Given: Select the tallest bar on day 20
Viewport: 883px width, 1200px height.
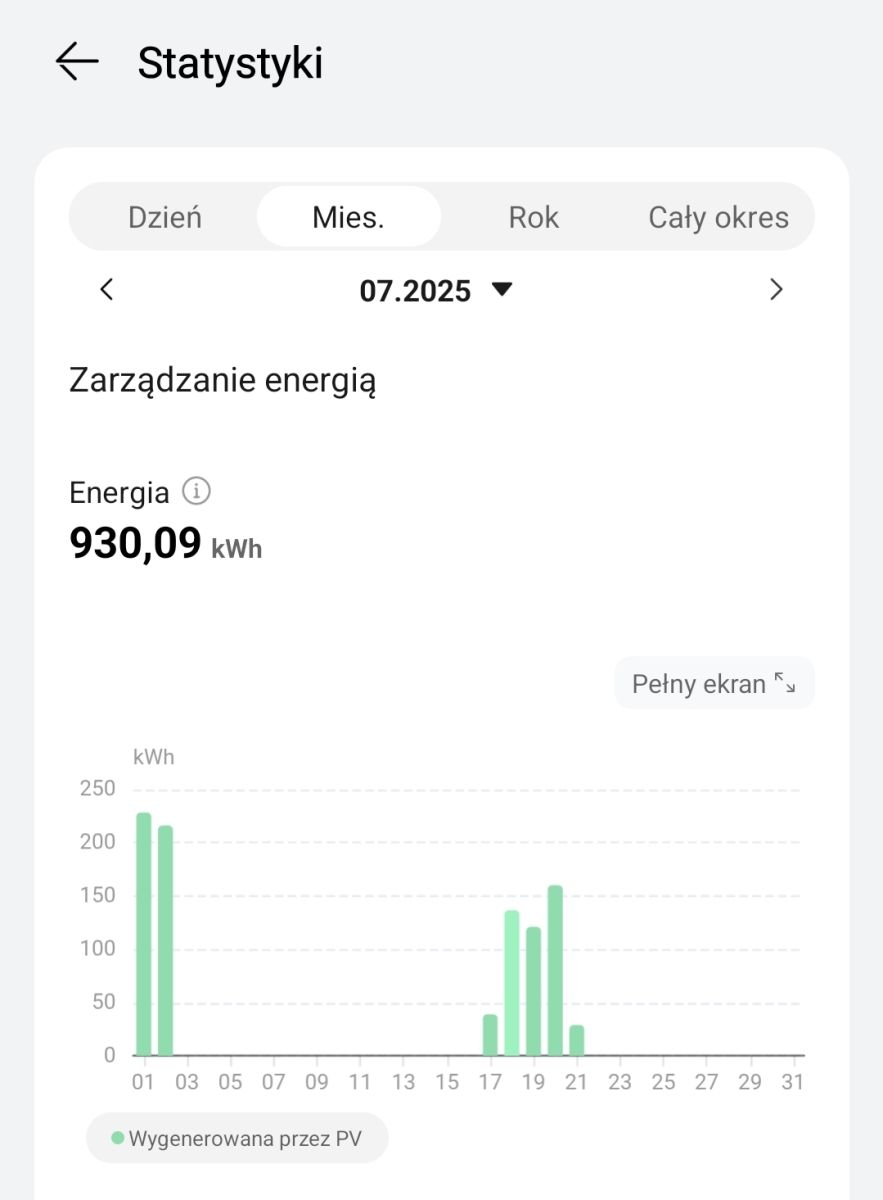Looking at the screenshot, I should tap(556, 971).
